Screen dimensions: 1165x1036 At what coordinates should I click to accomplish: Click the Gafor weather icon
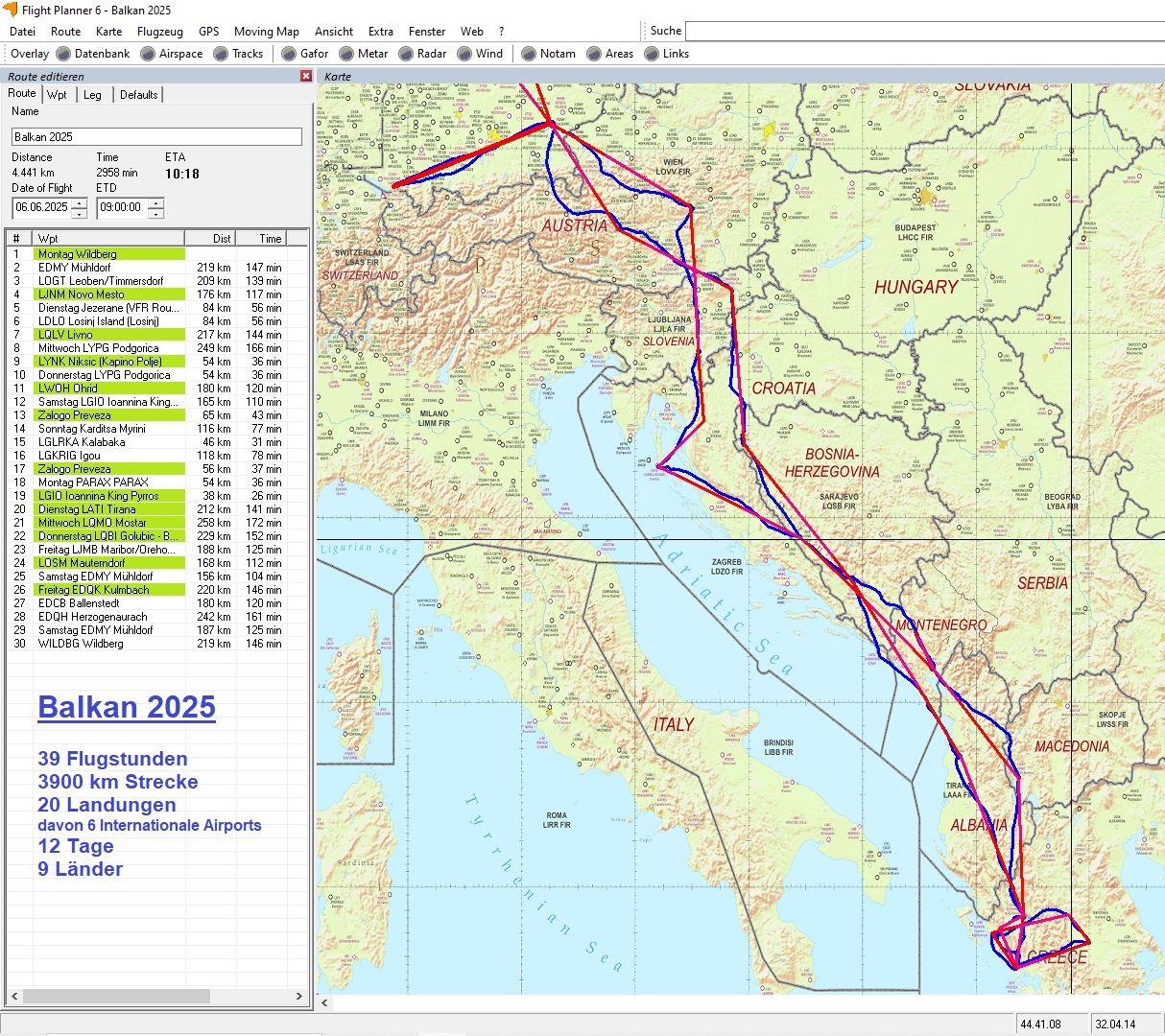(289, 54)
